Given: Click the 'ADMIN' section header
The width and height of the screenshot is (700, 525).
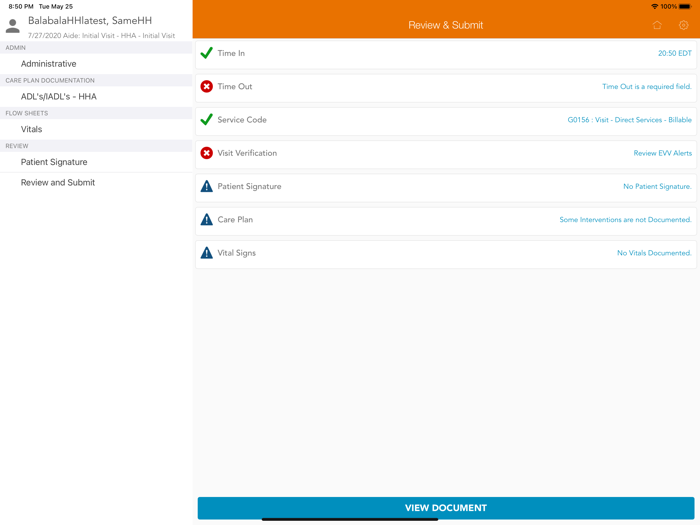Looking at the screenshot, I should click(x=16, y=47).
